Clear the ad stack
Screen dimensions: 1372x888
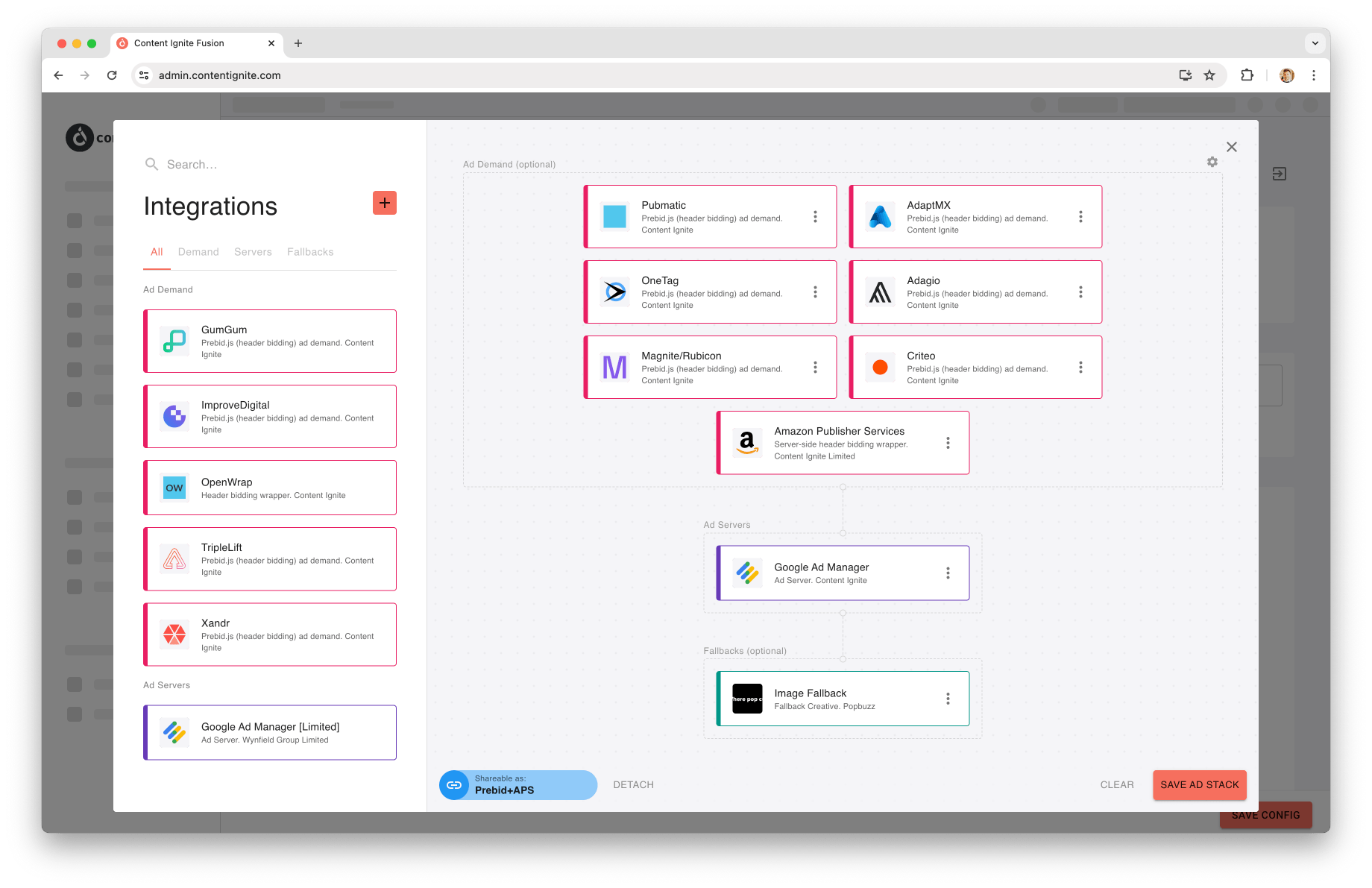(1116, 785)
